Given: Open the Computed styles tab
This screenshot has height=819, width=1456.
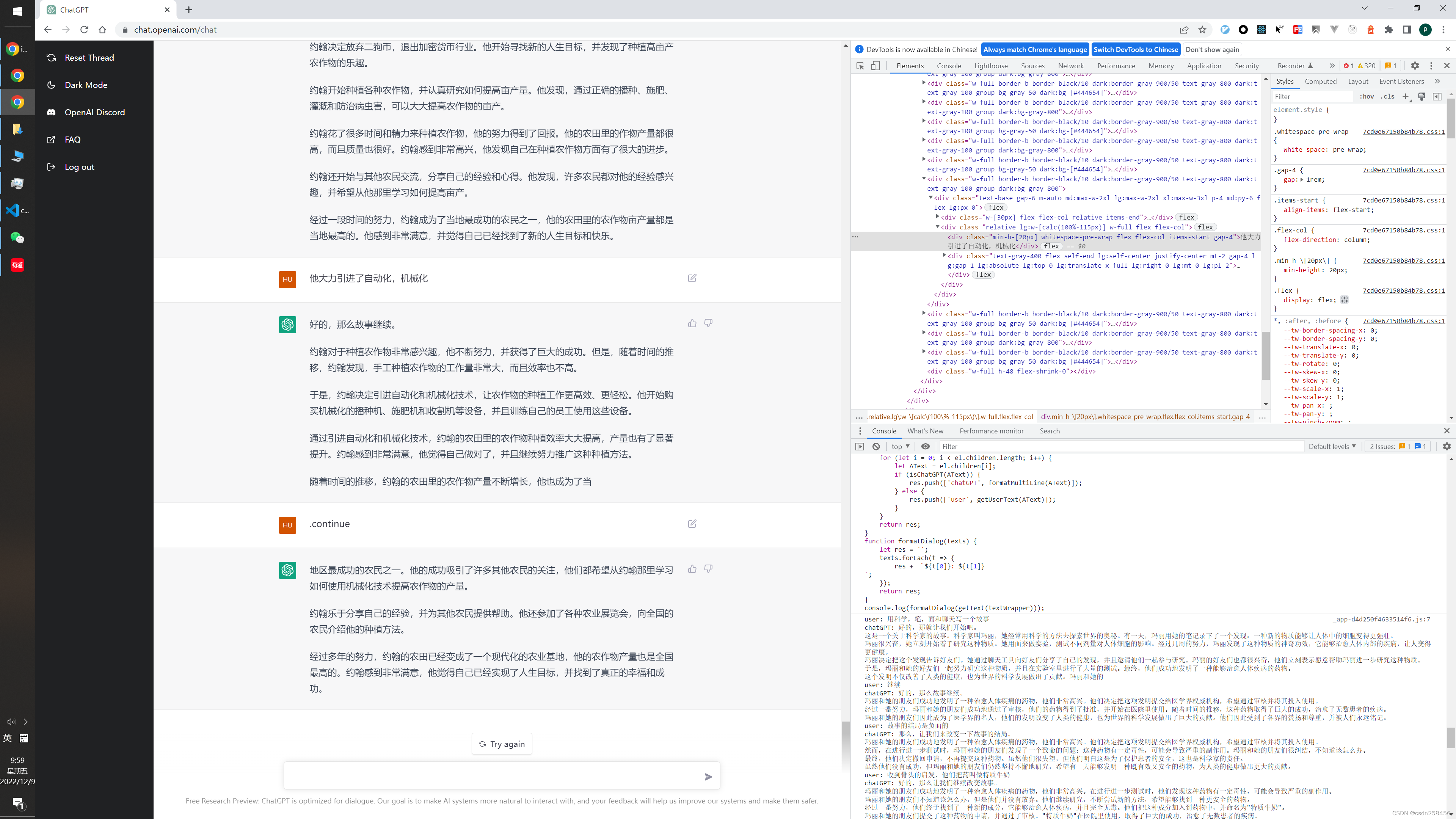Looking at the screenshot, I should point(1320,82).
